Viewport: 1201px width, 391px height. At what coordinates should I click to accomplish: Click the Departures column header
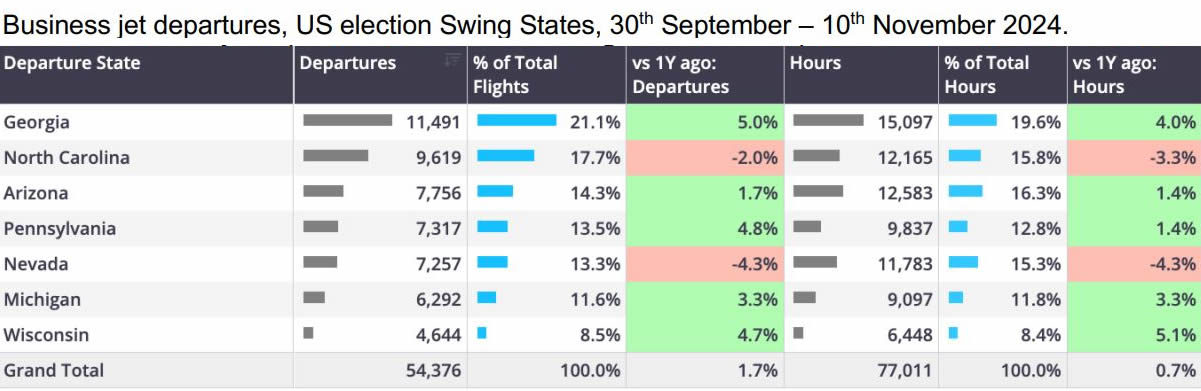point(348,63)
